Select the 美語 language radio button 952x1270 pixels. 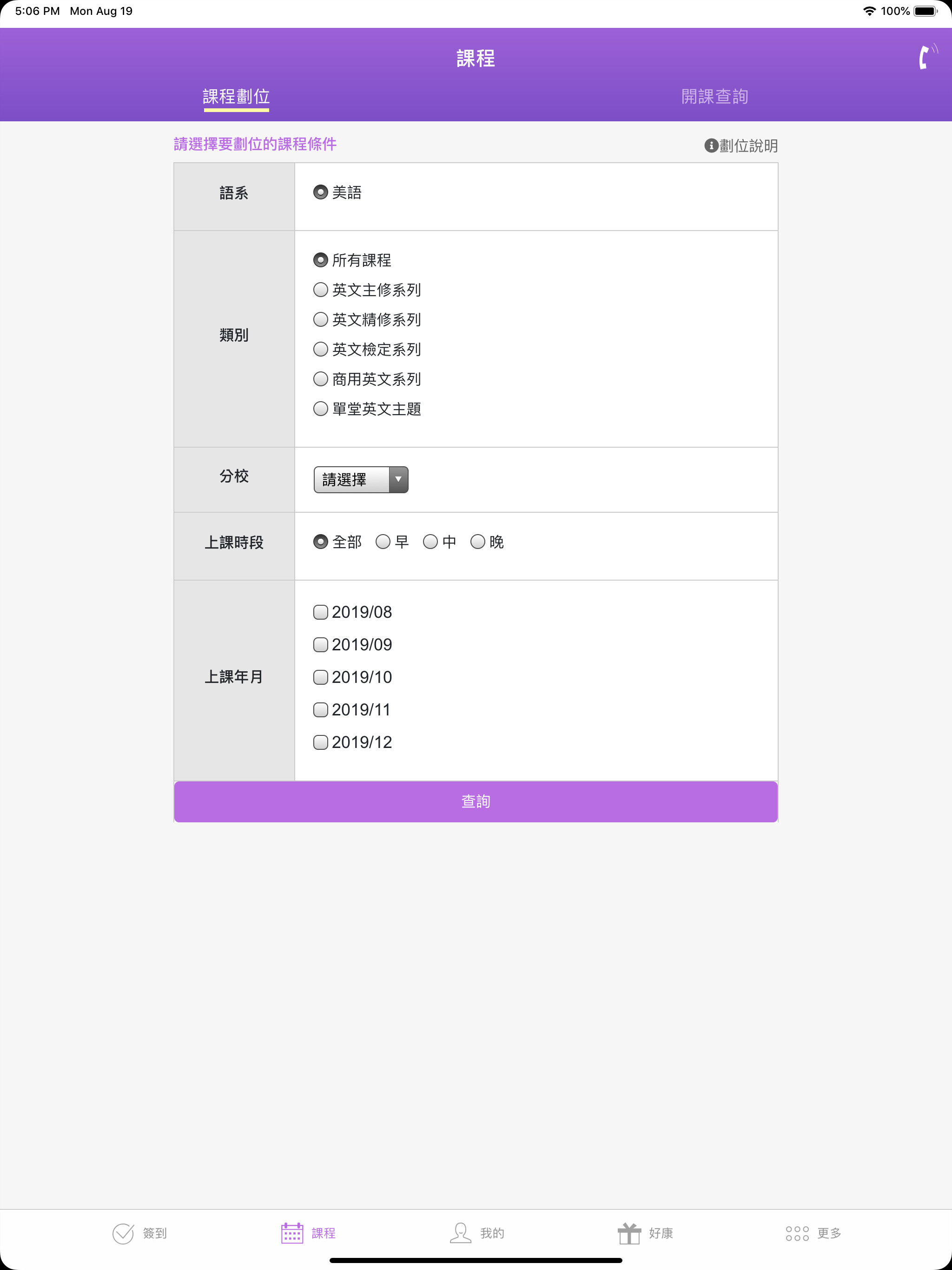coord(320,192)
